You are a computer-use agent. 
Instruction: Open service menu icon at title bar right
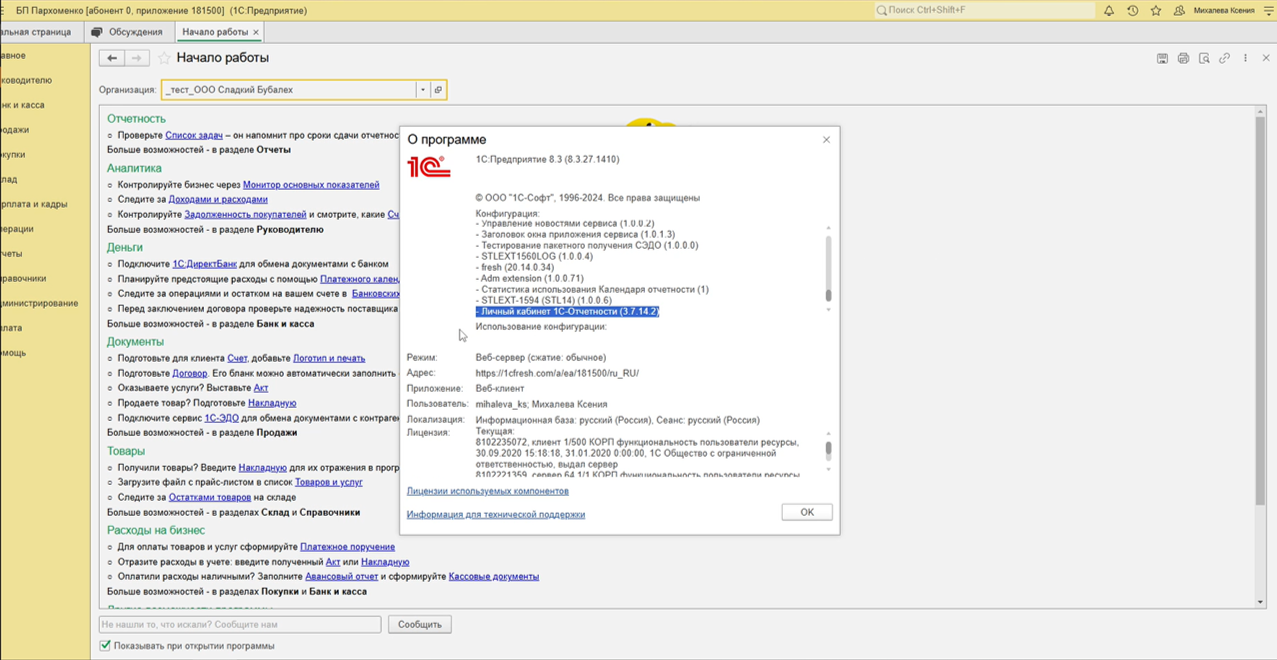pyautogui.click(x=1269, y=10)
